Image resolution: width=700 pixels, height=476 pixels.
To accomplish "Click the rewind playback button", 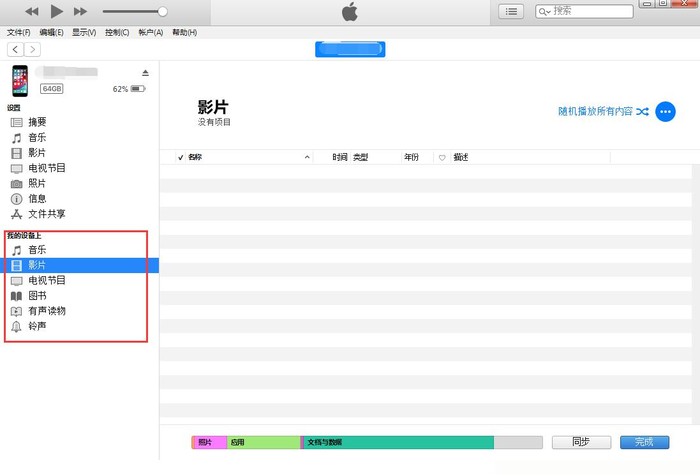I will 32,12.
